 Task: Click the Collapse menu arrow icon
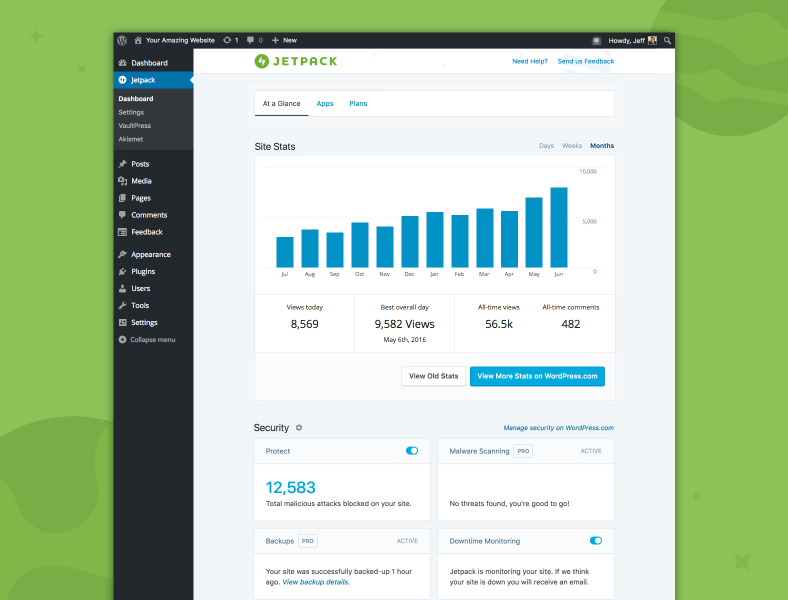(x=122, y=340)
